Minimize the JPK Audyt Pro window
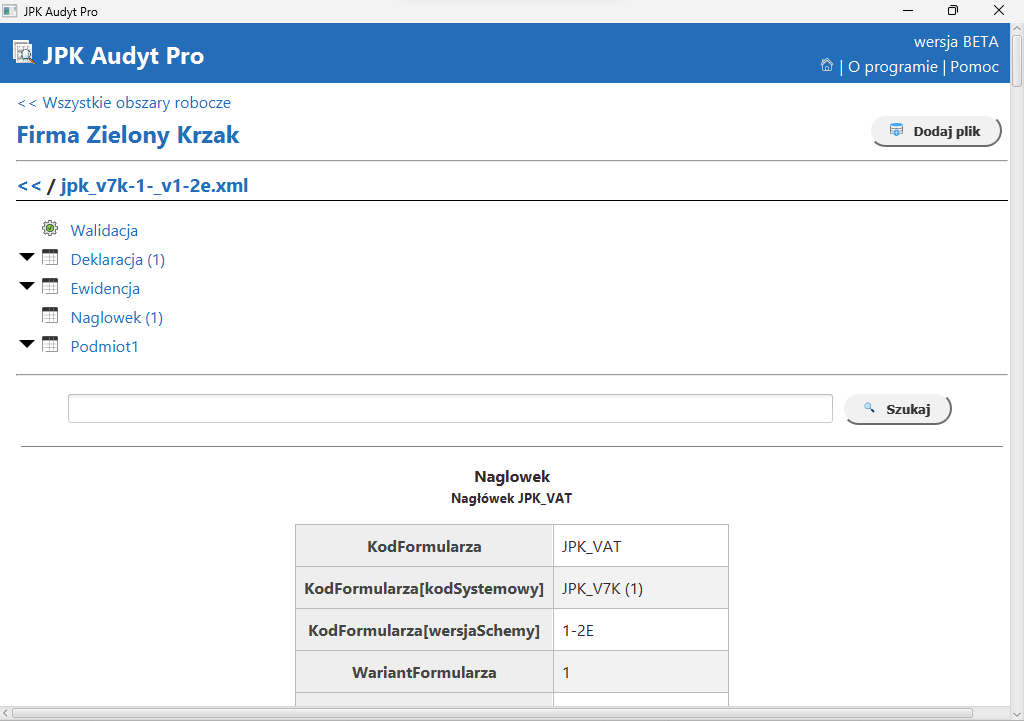This screenshot has width=1024, height=721. 908,10
